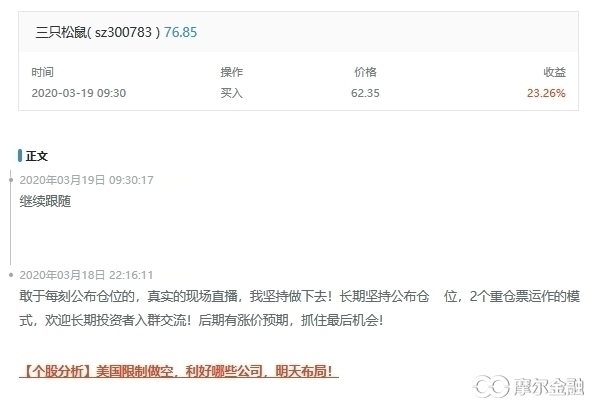Click stock name 三只松鼠 (sz300783)

[x=97, y=32]
